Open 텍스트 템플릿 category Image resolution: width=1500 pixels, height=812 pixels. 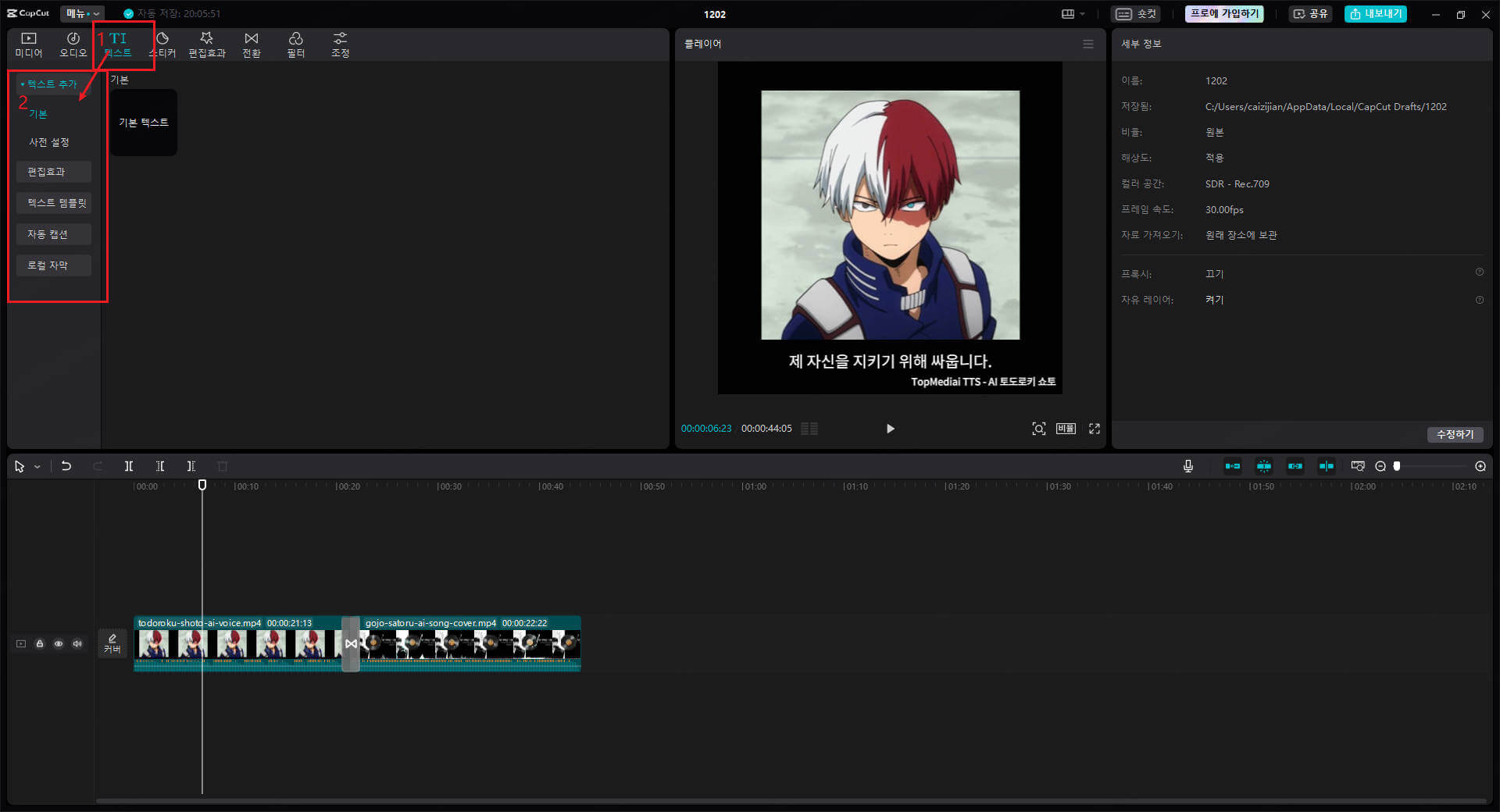click(54, 203)
